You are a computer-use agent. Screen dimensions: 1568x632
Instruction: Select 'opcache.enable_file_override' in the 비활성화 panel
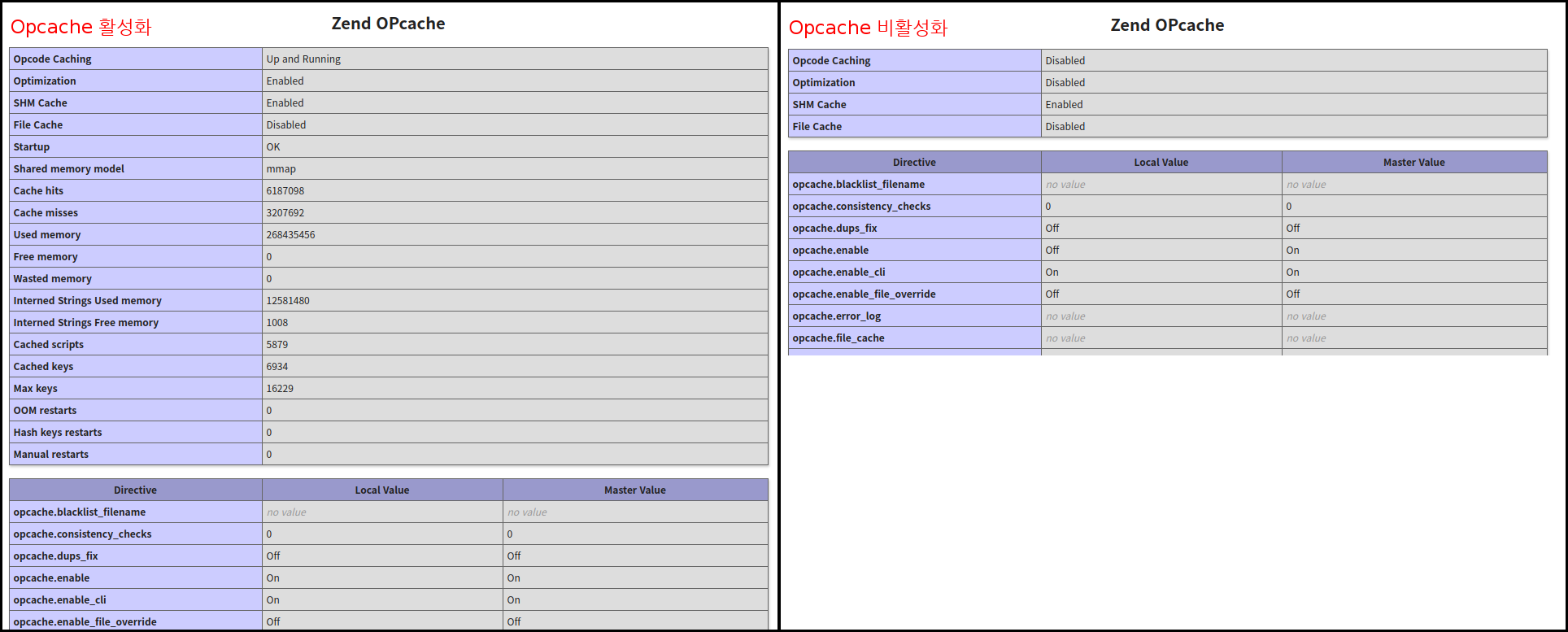[864, 294]
